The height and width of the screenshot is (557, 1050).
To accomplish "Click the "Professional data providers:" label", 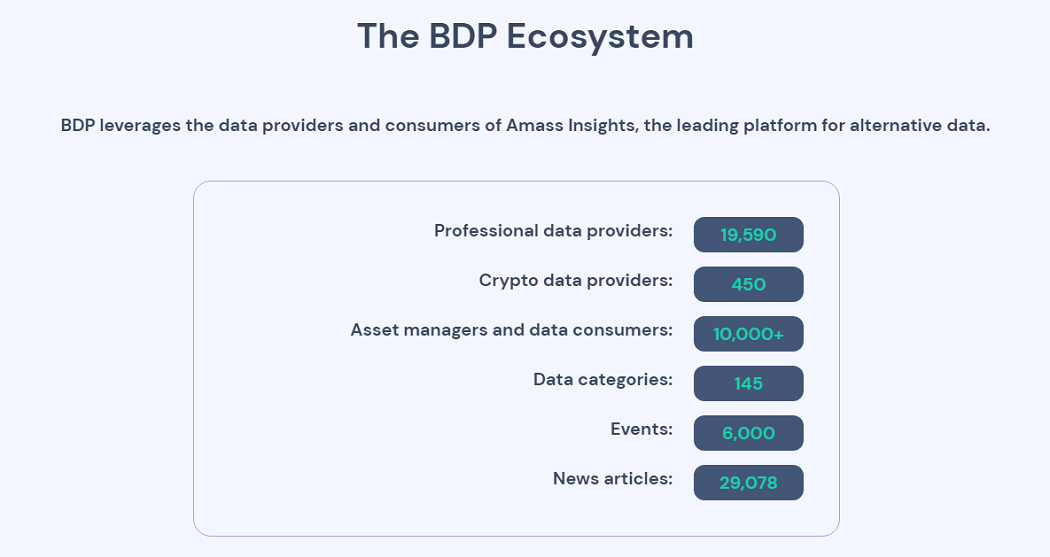I will coord(553,231).
